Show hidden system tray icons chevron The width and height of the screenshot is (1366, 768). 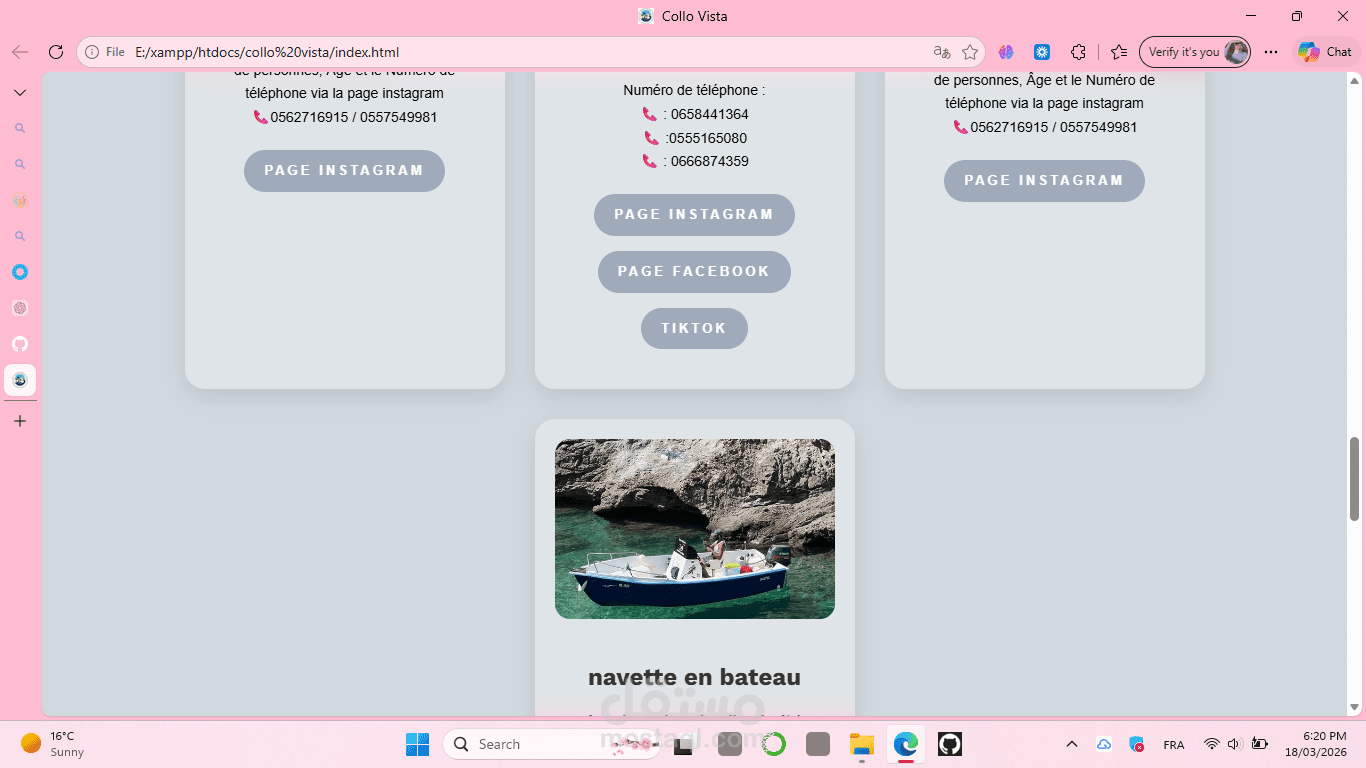click(x=1072, y=744)
